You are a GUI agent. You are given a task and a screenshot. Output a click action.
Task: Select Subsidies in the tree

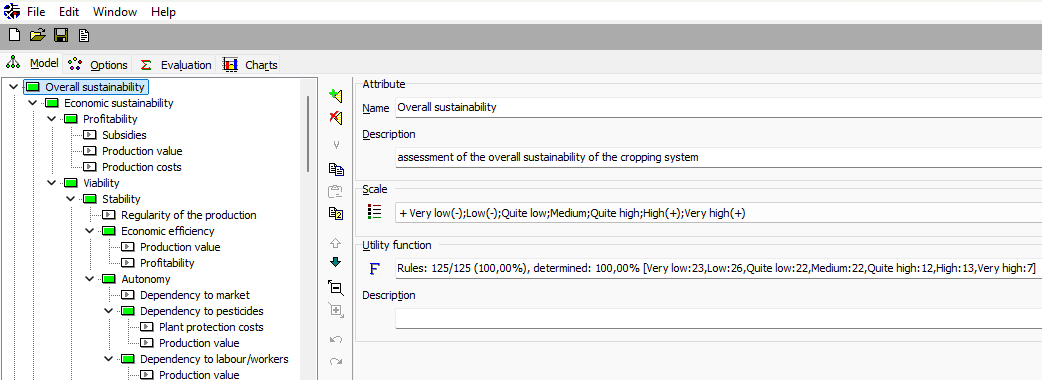pos(124,135)
